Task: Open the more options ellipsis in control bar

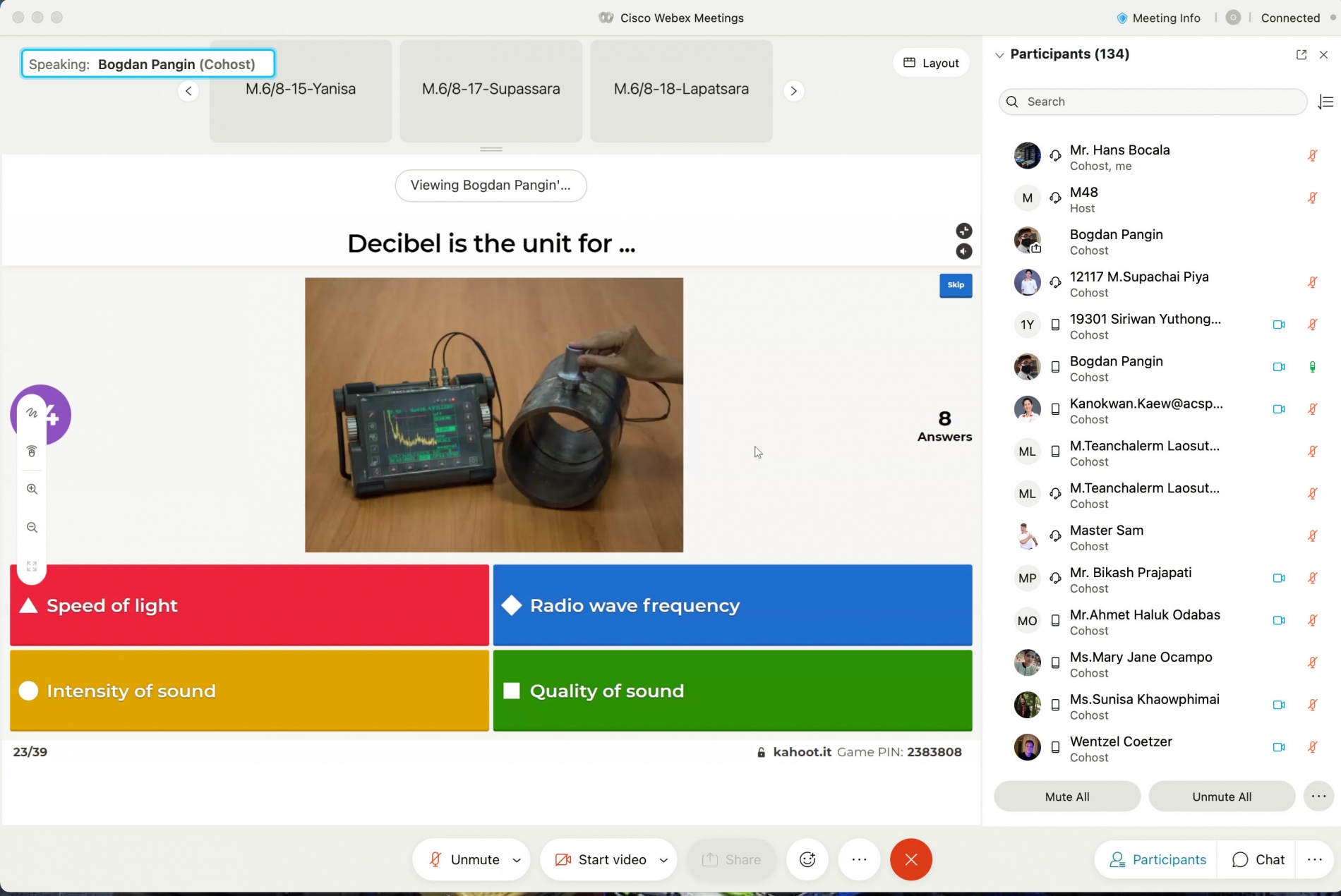Action: 859,859
